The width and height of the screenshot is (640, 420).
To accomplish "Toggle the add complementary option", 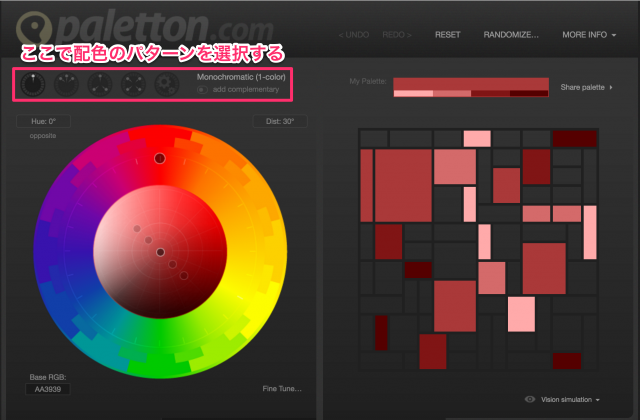I will coord(203,89).
